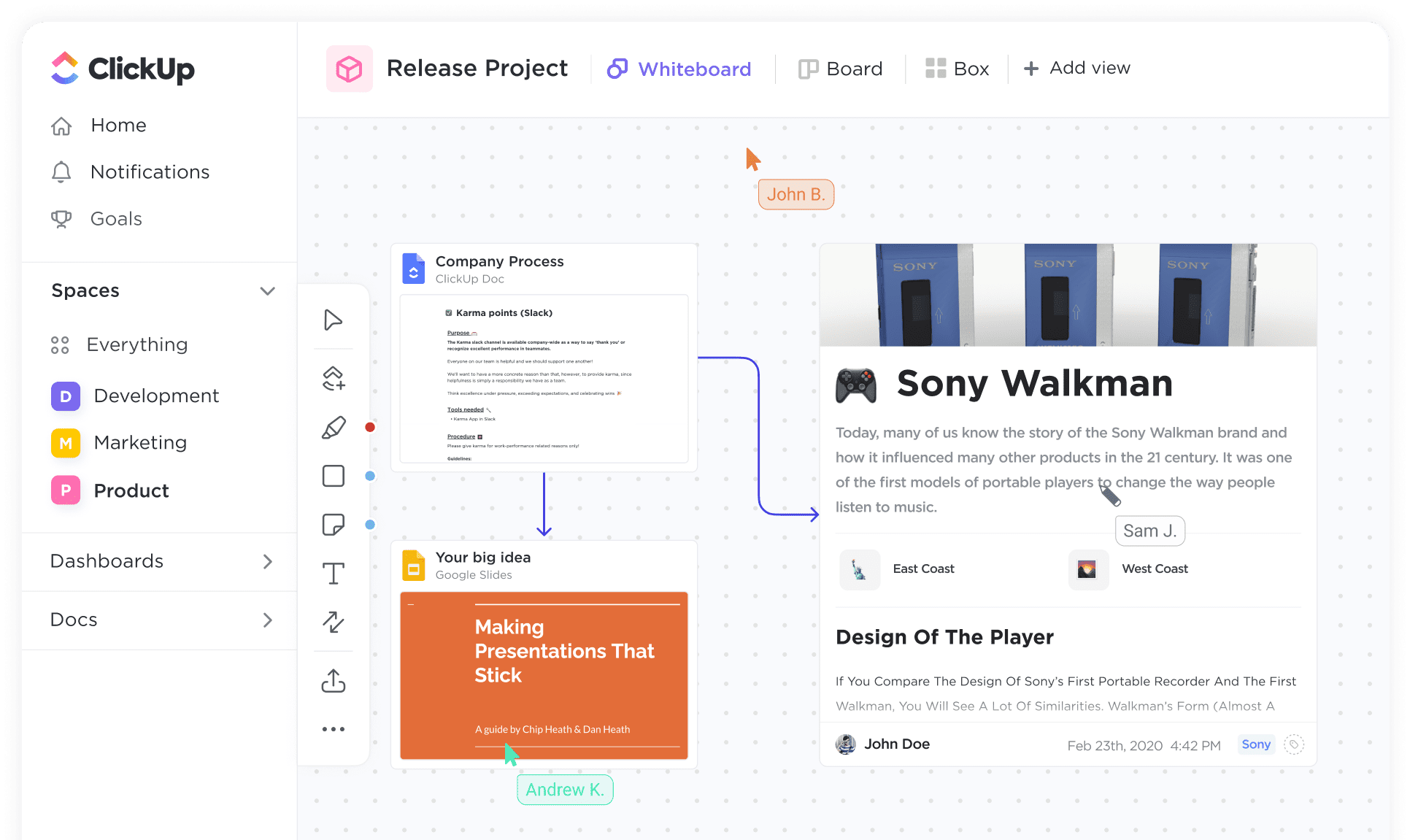Image resolution: width=1410 pixels, height=840 pixels.
Task: Click the red pen color dot
Action: point(370,427)
